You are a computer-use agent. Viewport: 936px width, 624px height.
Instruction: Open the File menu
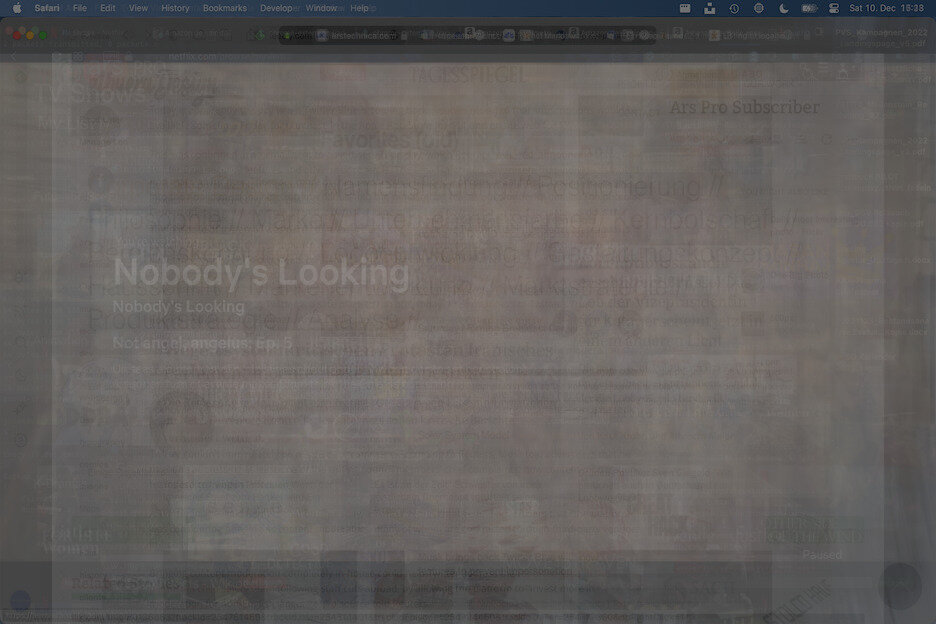79,8
